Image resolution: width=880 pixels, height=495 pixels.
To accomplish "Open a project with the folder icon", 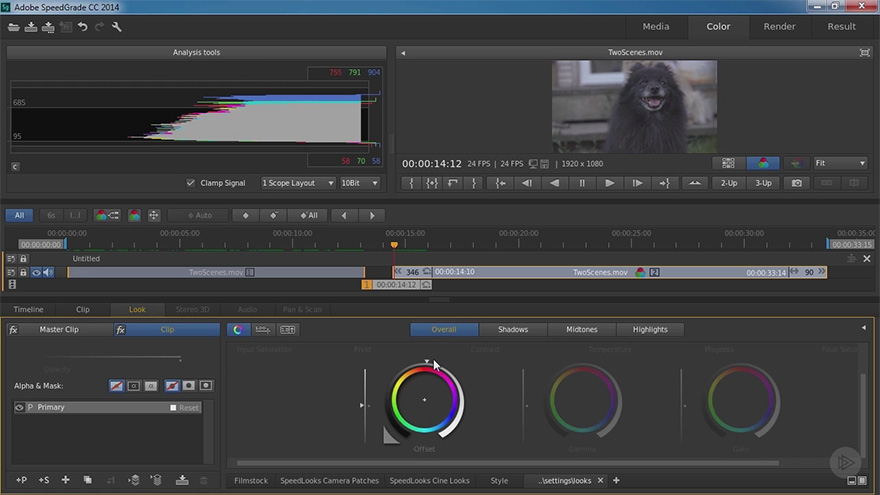I will pos(14,27).
